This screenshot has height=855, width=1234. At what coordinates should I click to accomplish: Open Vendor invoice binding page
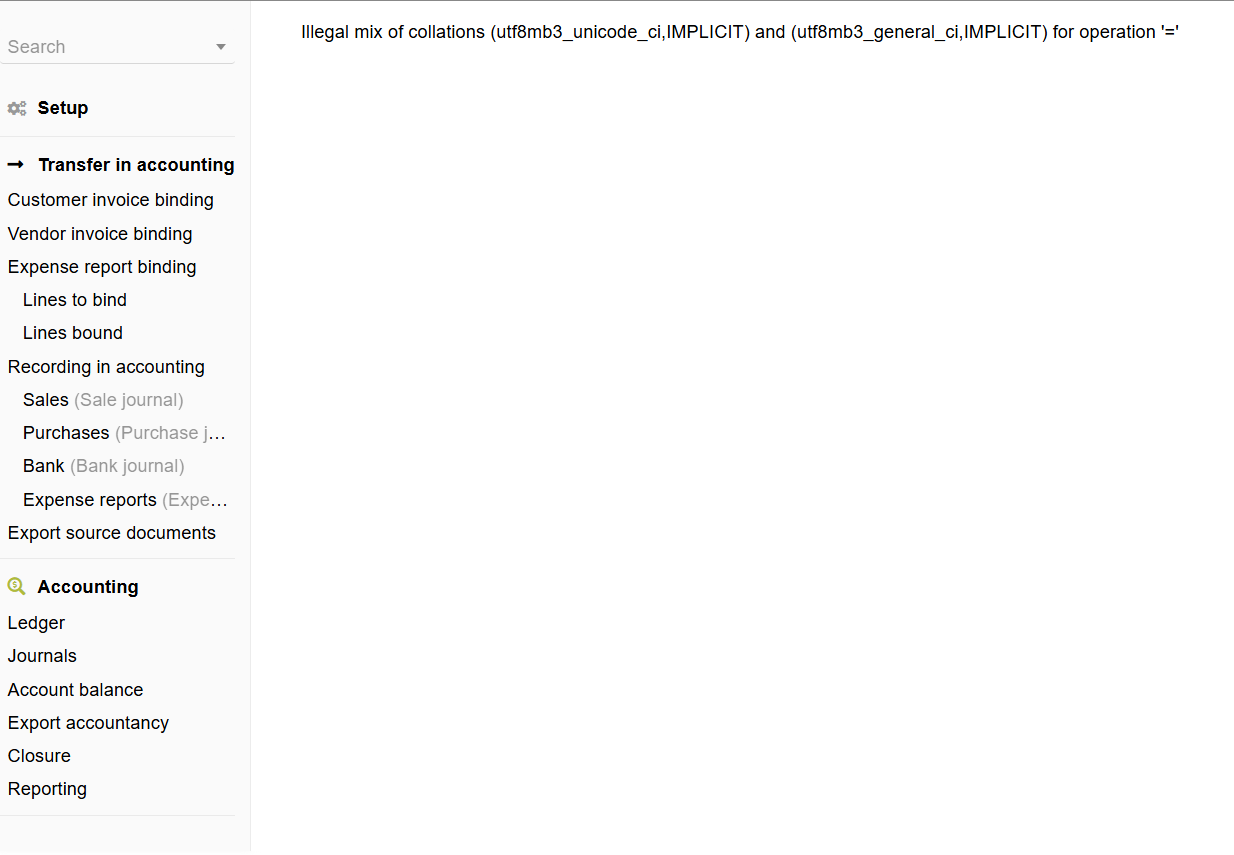click(100, 234)
